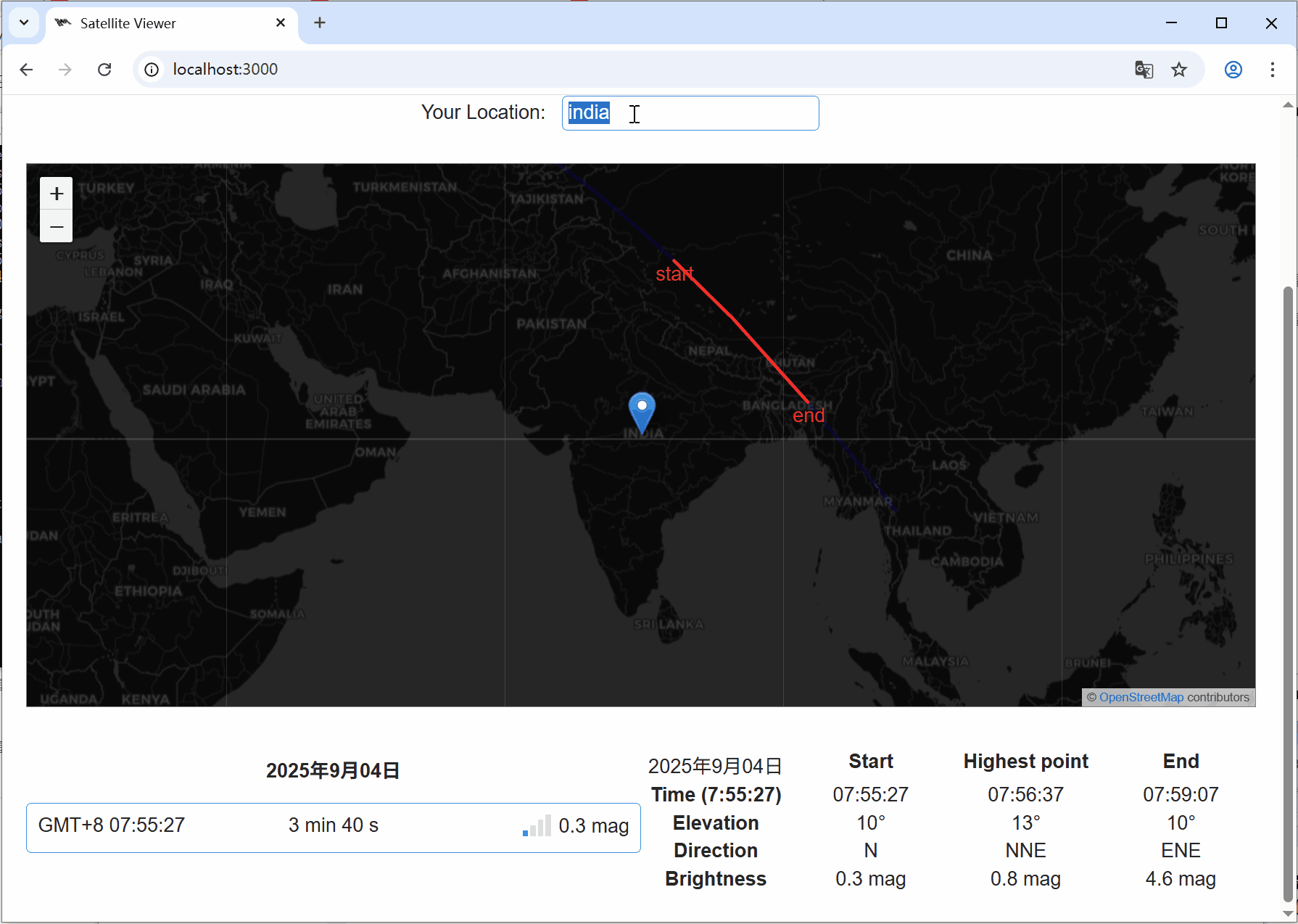1298x924 pixels.
Task: Click the 'Direction' row label
Action: (x=716, y=851)
